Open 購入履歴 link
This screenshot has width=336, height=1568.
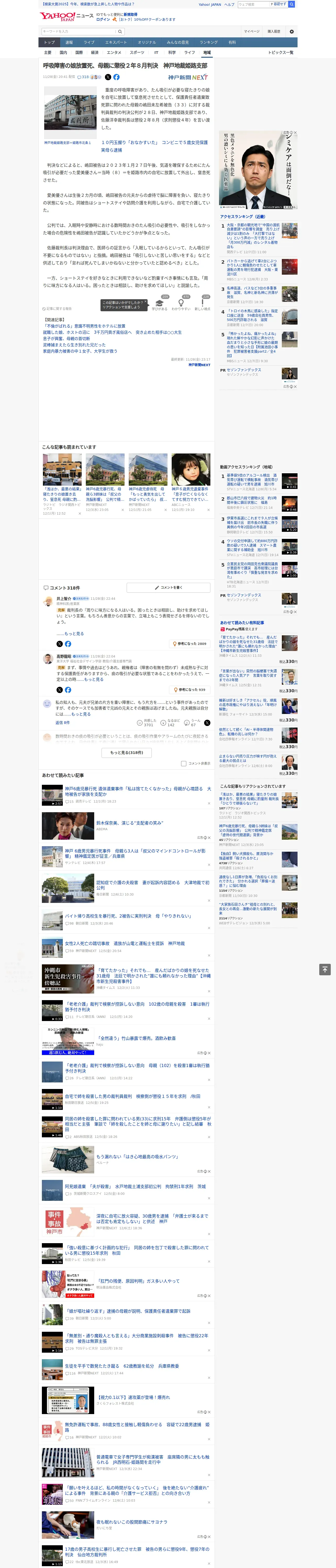tap(274, 31)
